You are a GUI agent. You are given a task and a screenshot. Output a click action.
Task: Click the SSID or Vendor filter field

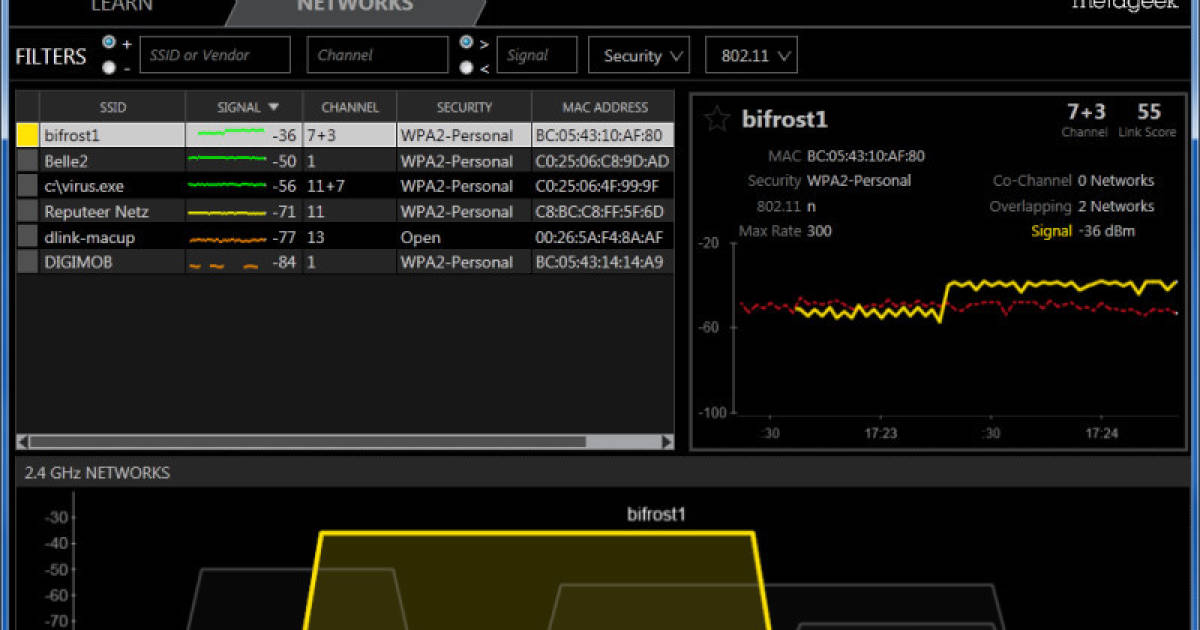coord(215,56)
